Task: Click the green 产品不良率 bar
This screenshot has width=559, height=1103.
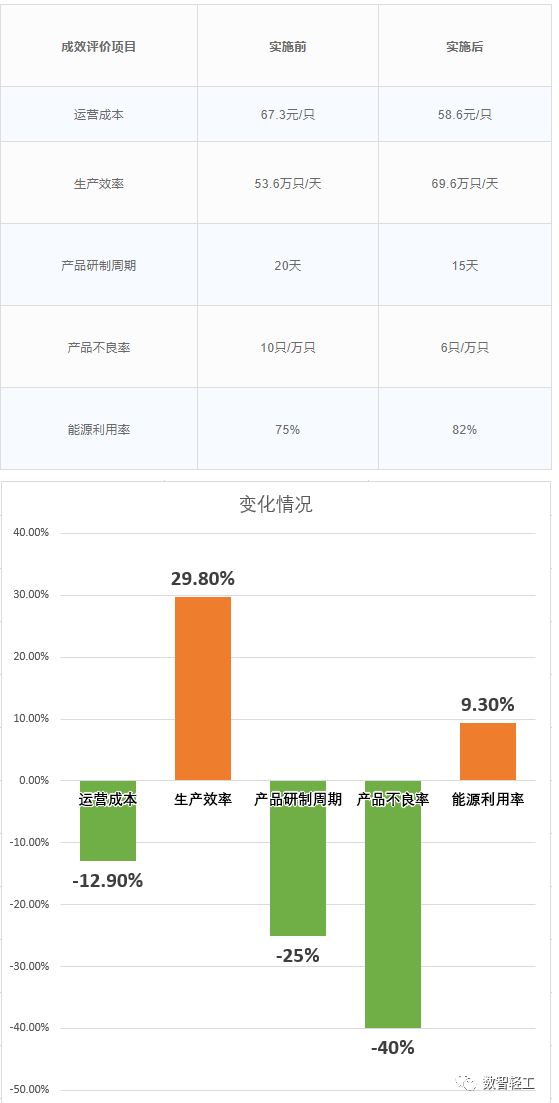Action: 392,904
